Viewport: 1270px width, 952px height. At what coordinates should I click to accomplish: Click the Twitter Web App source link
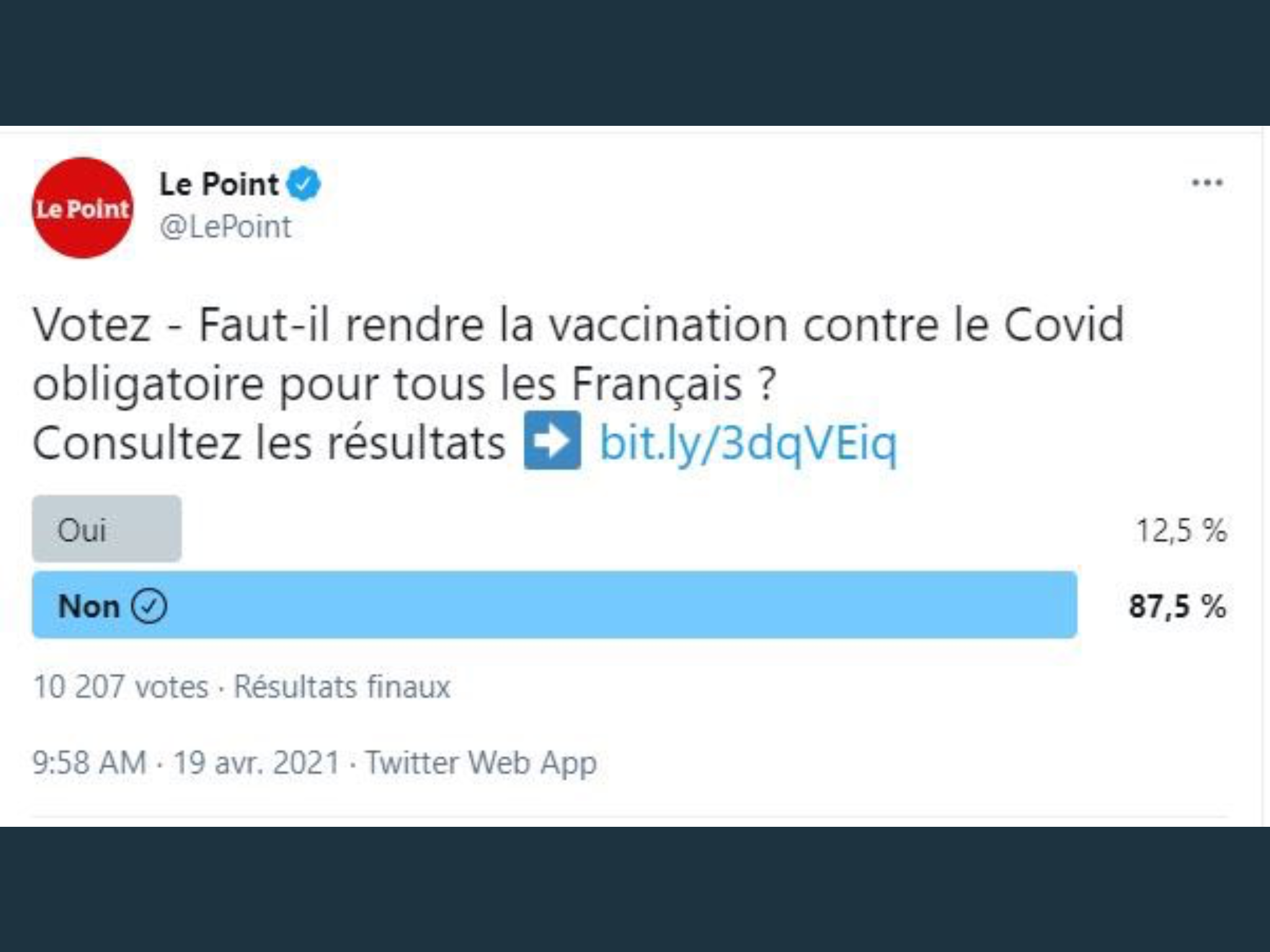(481, 764)
